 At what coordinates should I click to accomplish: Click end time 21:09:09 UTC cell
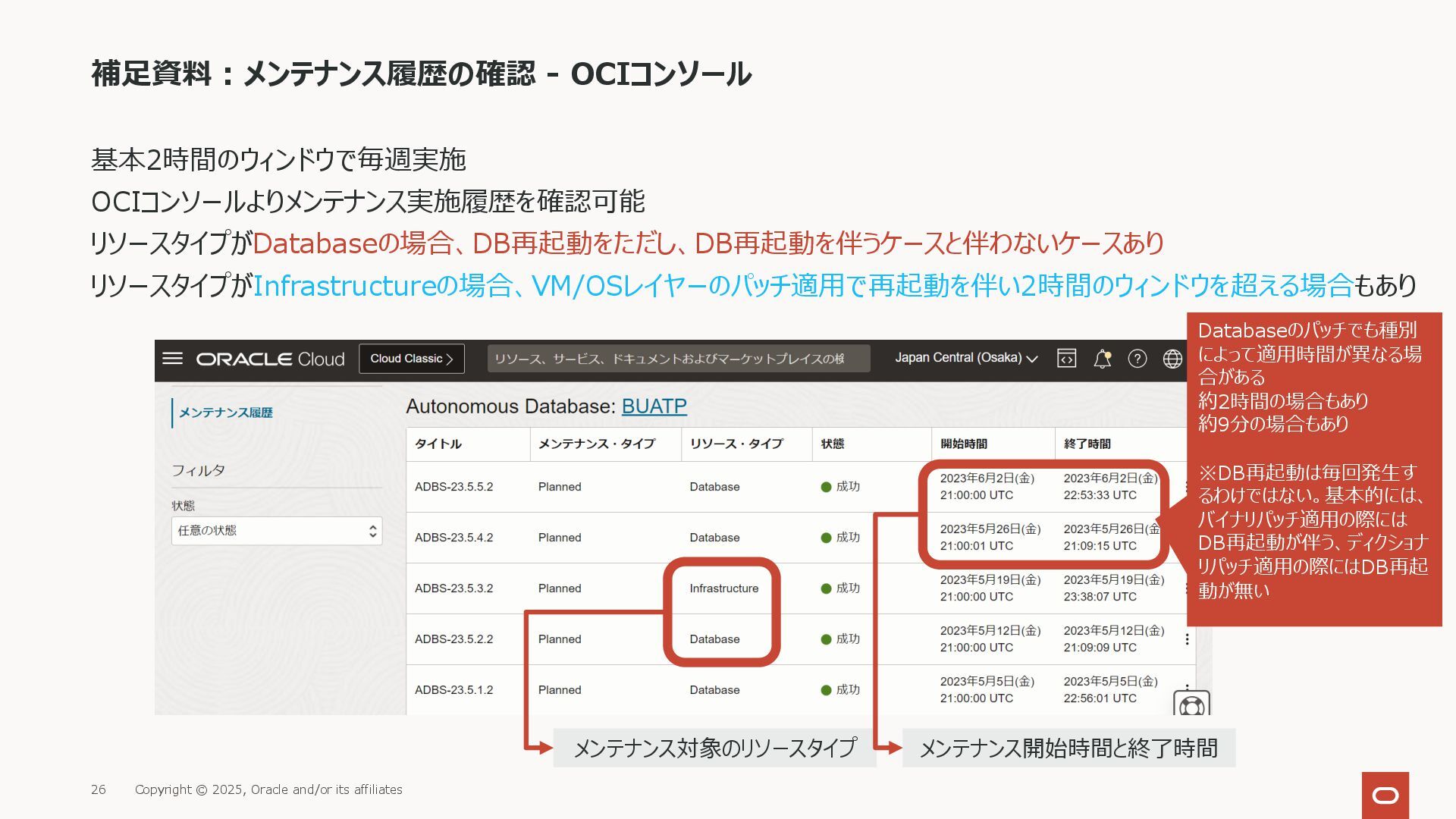tap(1114, 639)
